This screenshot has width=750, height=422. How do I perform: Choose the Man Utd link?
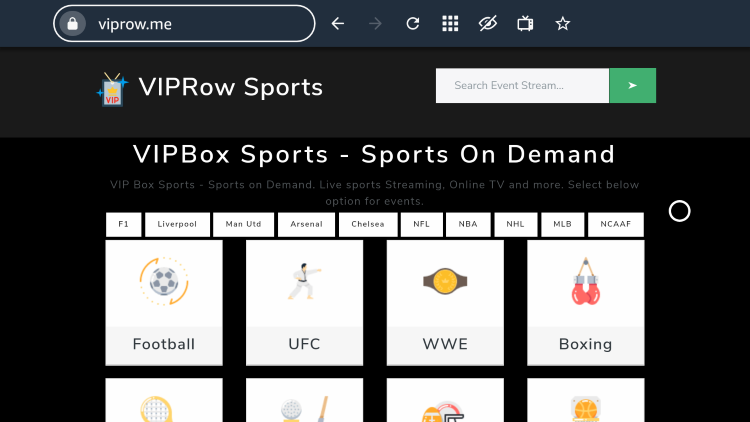pos(243,225)
